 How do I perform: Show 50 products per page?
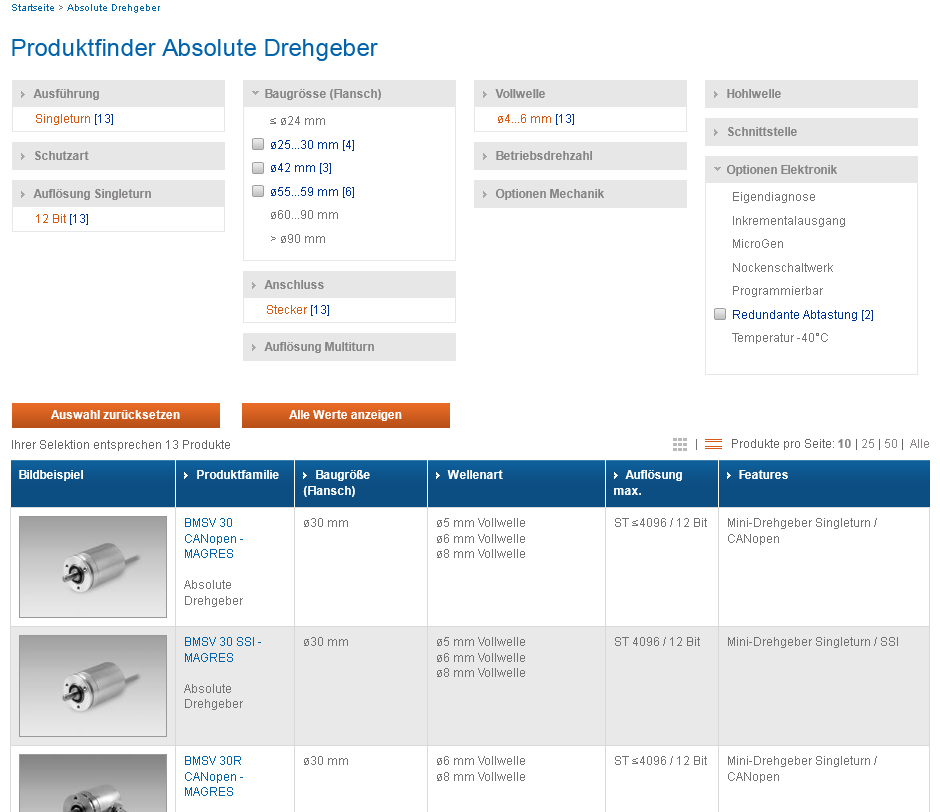pyautogui.click(x=891, y=444)
